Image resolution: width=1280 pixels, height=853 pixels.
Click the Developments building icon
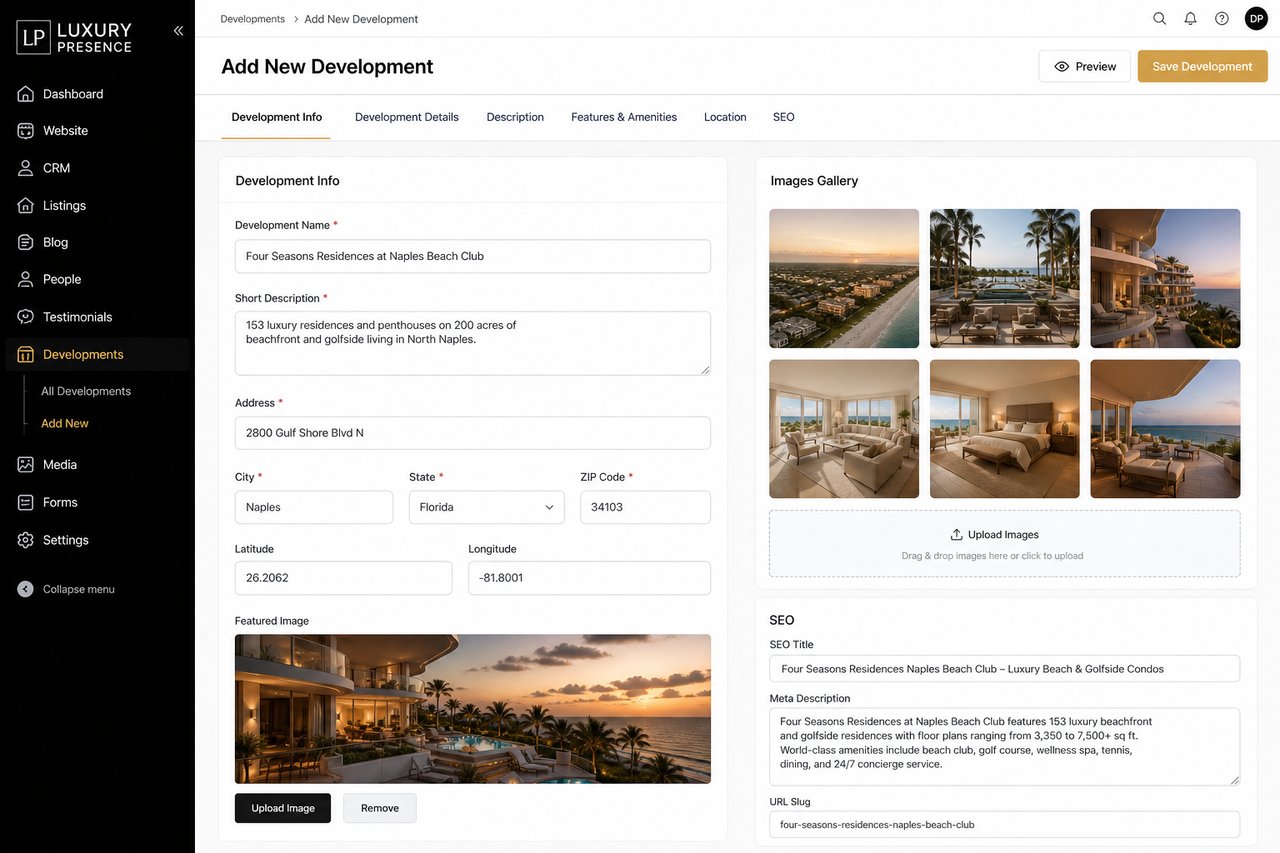(26, 354)
